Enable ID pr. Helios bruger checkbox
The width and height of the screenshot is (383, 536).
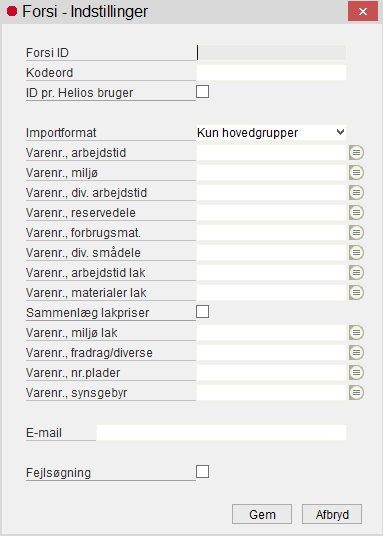(x=202, y=92)
